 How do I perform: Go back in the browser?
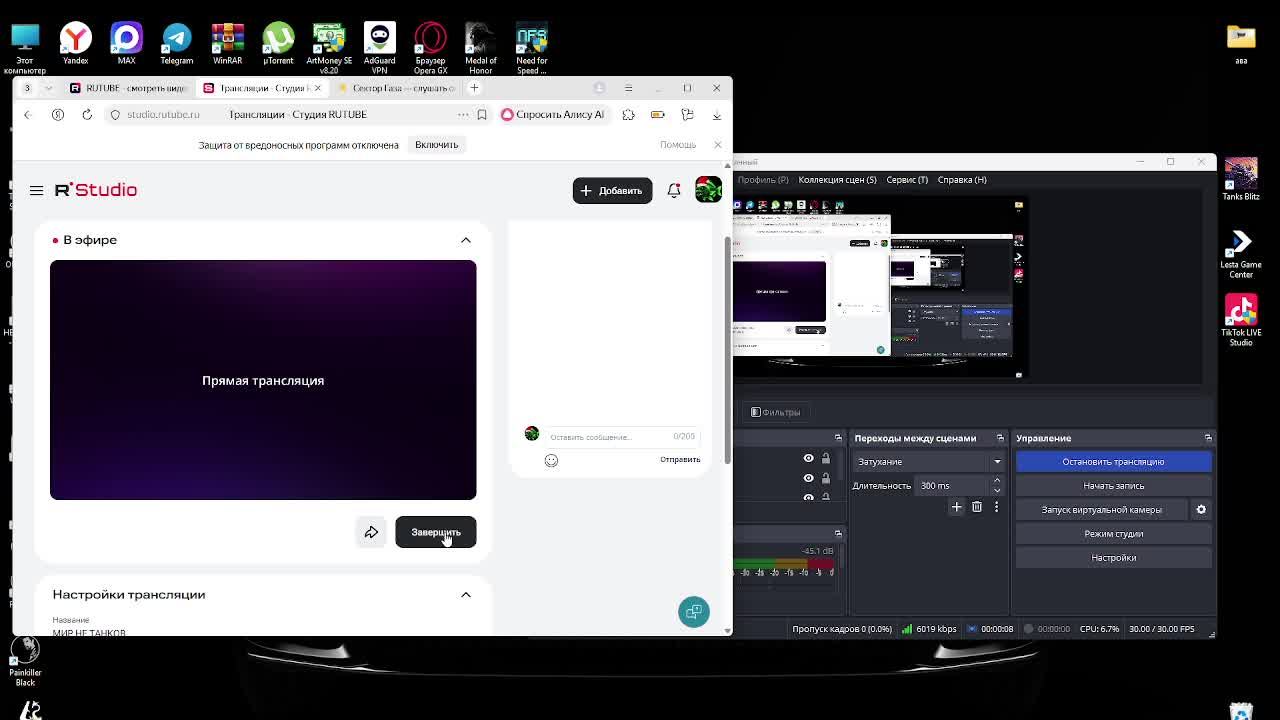point(28,115)
